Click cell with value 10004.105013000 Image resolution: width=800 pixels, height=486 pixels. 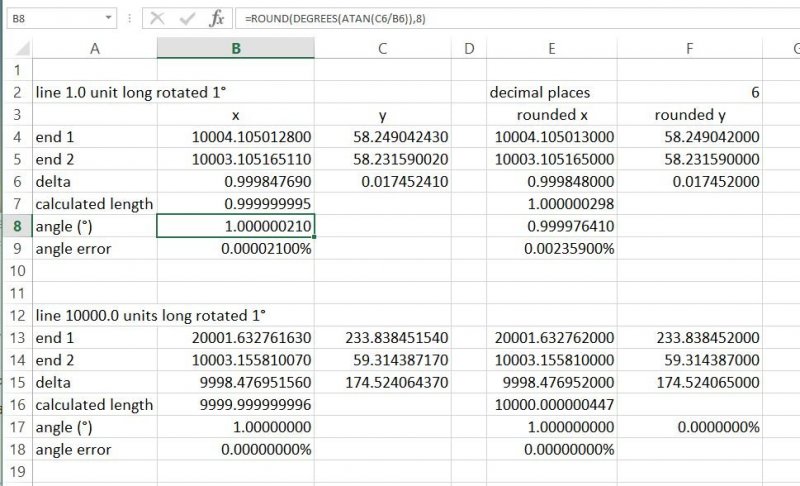(x=552, y=137)
